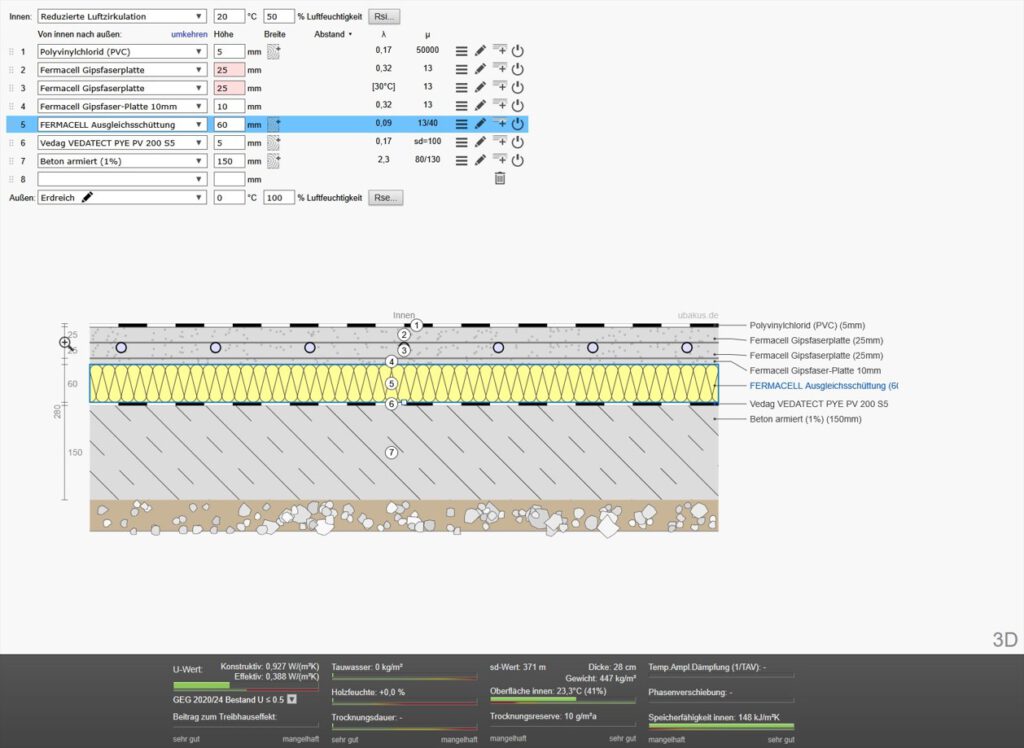The width and height of the screenshot is (1024, 748).
Task: Click Speicherfähigkeit innen rating bar
Action: [x=721, y=726]
